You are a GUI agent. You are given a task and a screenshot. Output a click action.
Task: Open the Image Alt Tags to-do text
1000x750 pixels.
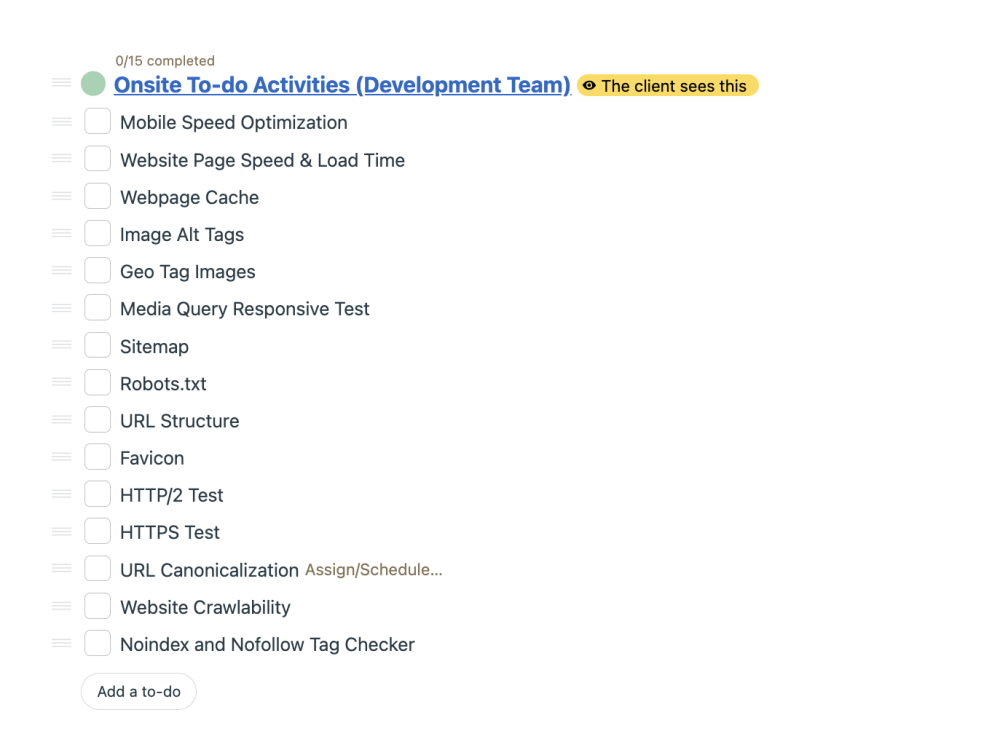(x=182, y=235)
